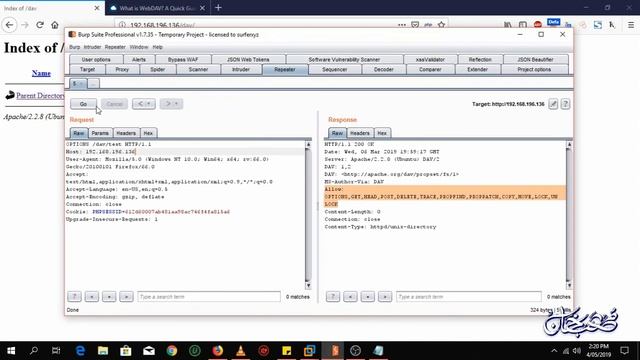Edit target with the pencil icon
Screen dimensions: 640x360
click(x=553, y=104)
